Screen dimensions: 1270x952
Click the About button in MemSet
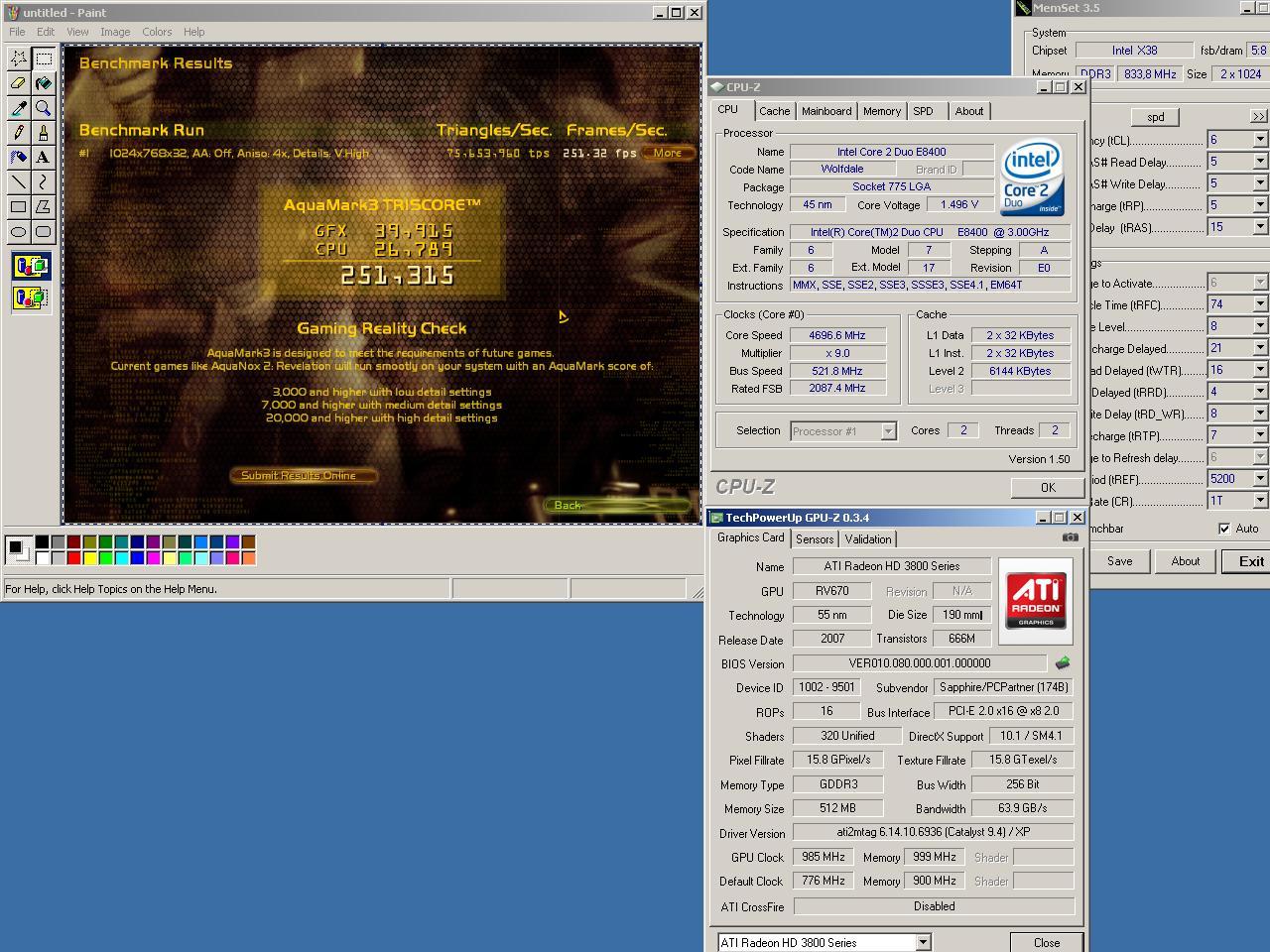click(1186, 561)
